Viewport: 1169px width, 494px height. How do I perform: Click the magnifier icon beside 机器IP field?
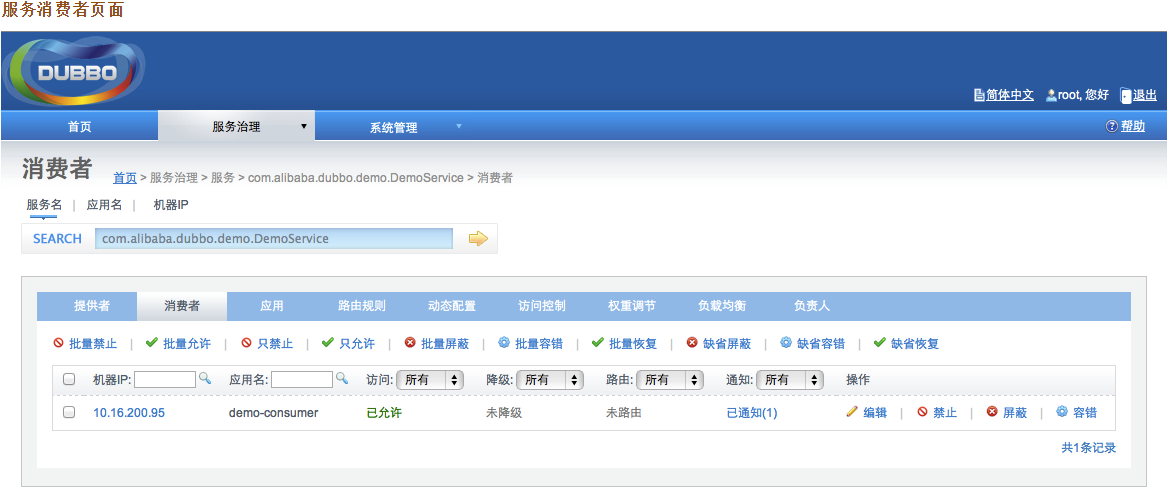point(205,379)
